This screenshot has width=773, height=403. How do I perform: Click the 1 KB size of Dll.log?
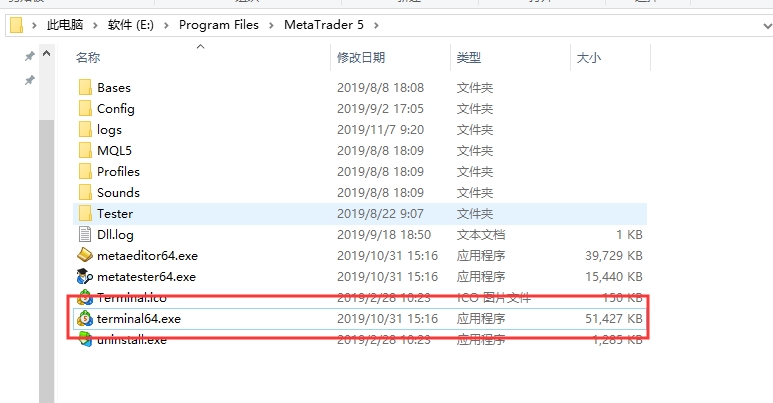(x=630, y=235)
